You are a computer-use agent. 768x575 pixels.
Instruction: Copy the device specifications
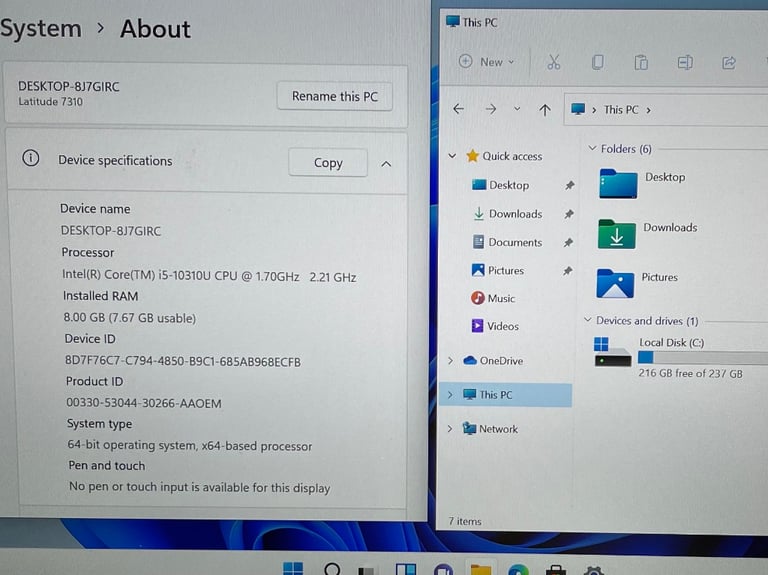point(328,163)
